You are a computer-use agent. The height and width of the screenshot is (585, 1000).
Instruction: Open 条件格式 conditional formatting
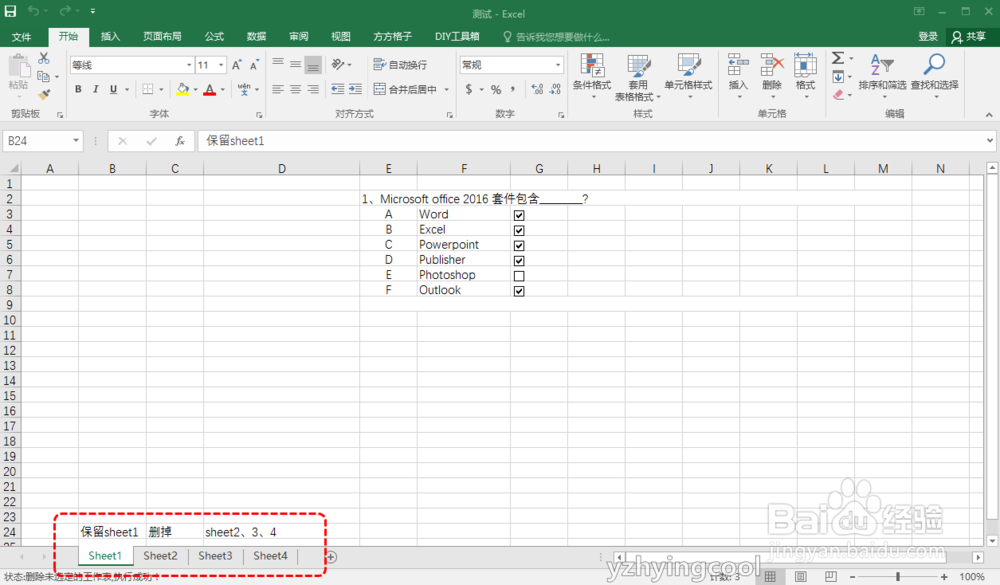click(592, 76)
